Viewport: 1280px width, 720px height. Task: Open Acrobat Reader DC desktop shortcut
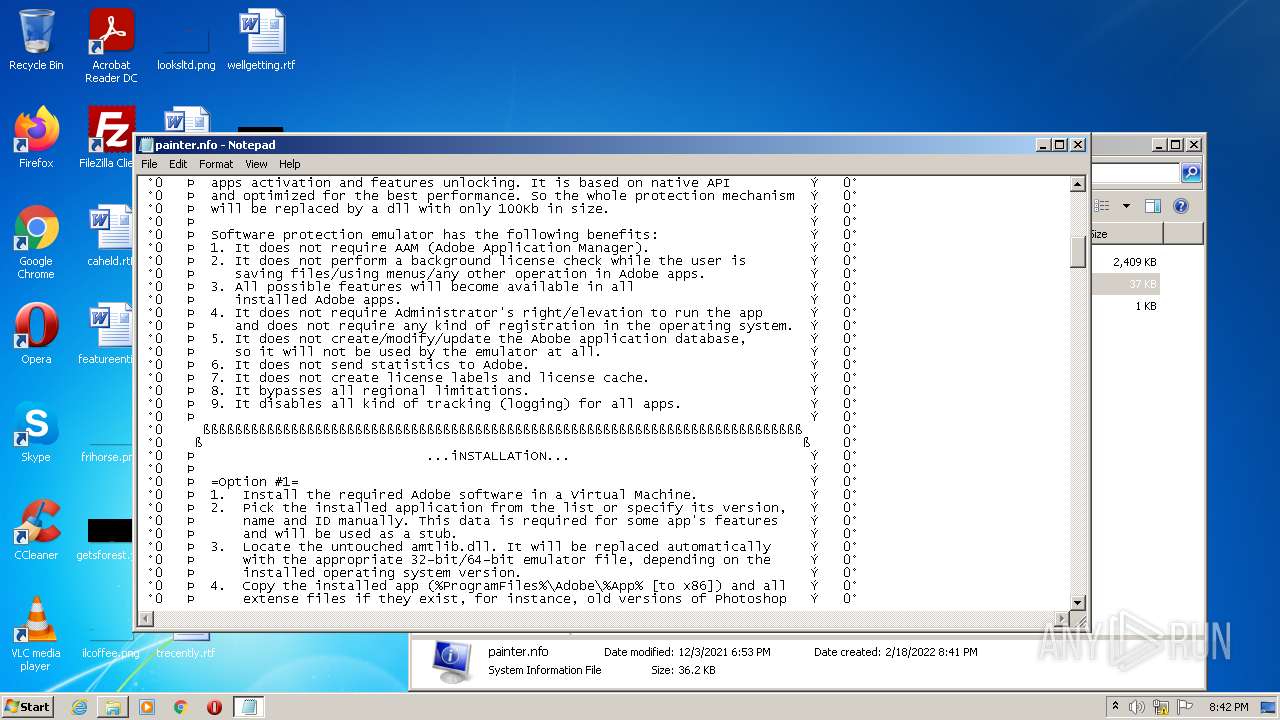(x=111, y=46)
